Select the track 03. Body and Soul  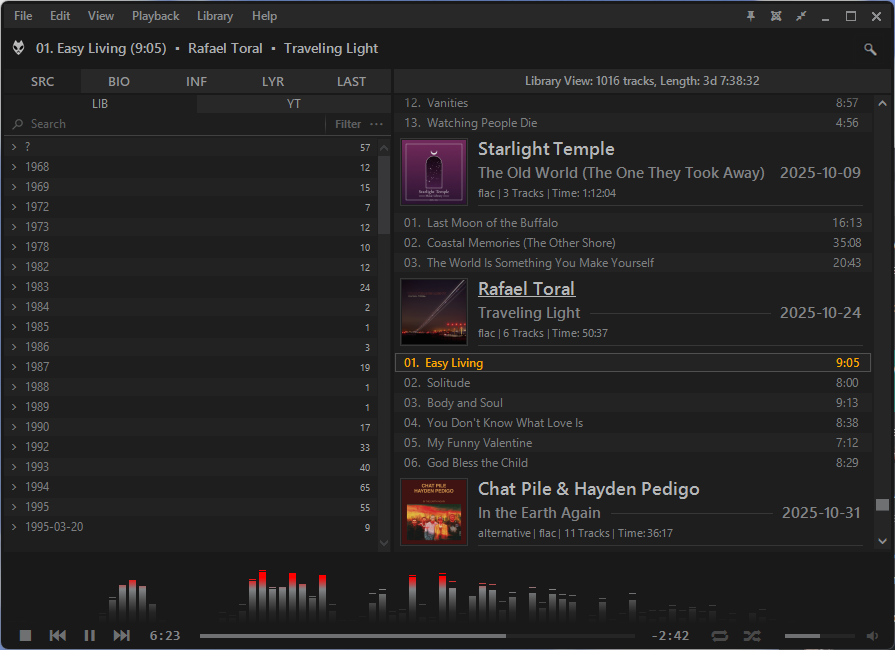[632, 403]
